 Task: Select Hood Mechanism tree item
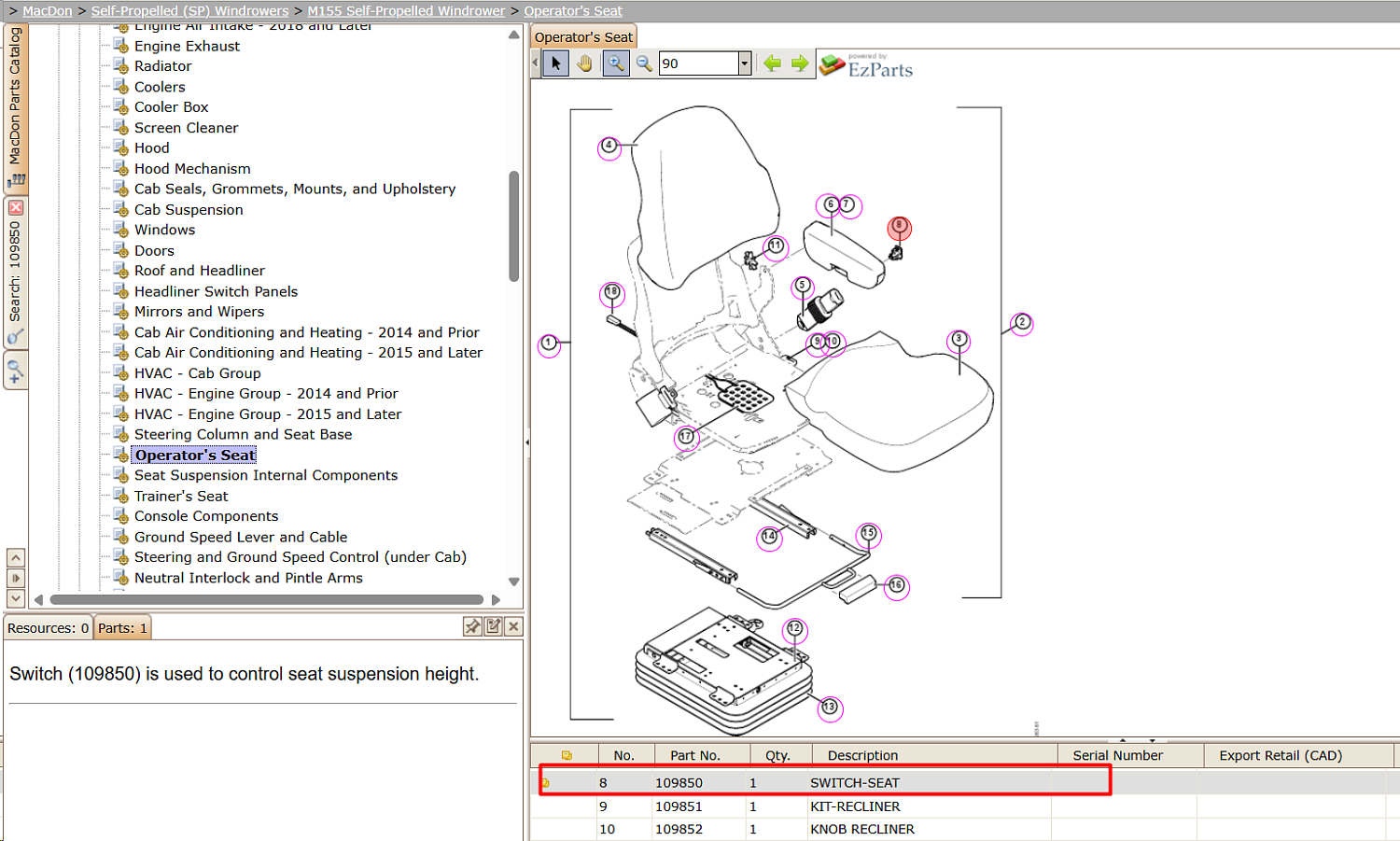[192, 169]
